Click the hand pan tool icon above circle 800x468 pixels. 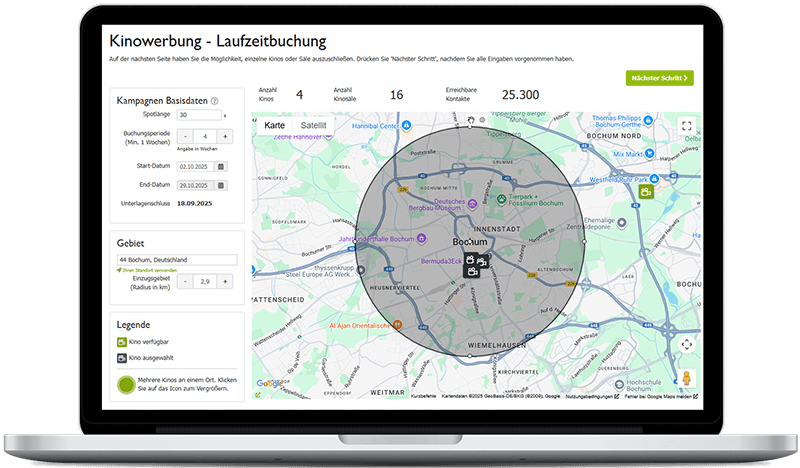(x=471, y=120)
